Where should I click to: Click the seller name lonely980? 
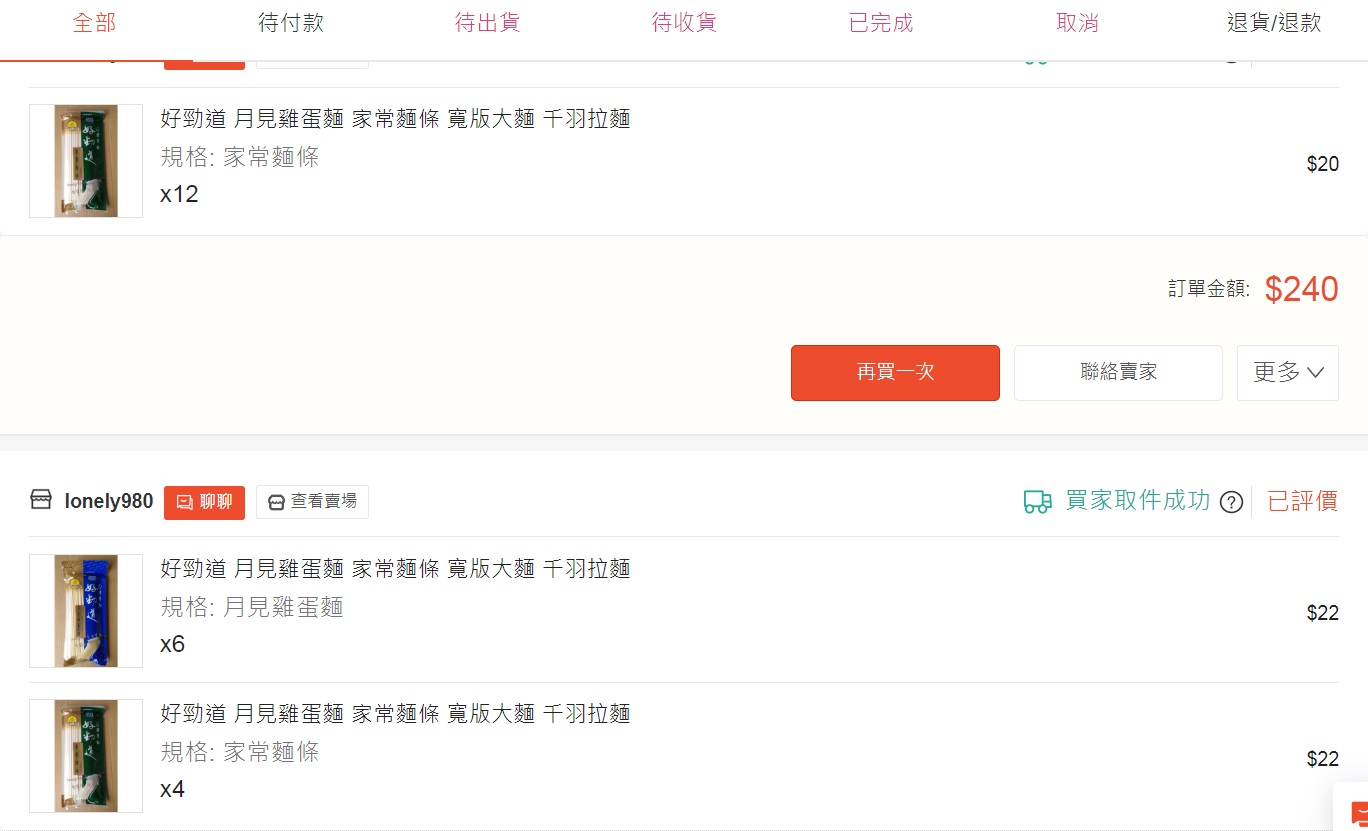[x=109, y=502]
